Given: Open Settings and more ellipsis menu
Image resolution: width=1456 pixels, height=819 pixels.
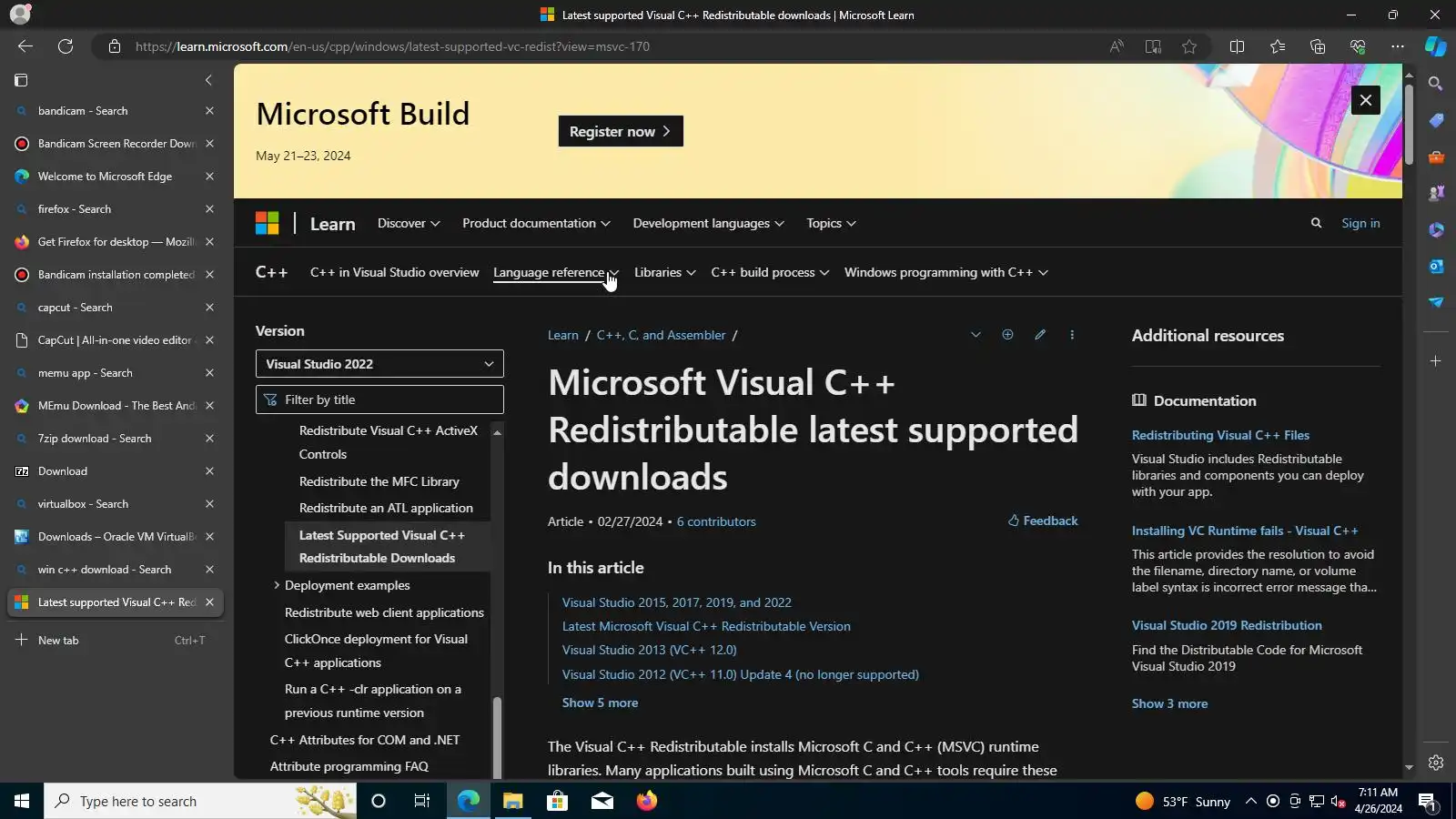Looking at the screenshot, I should 1398,46.
